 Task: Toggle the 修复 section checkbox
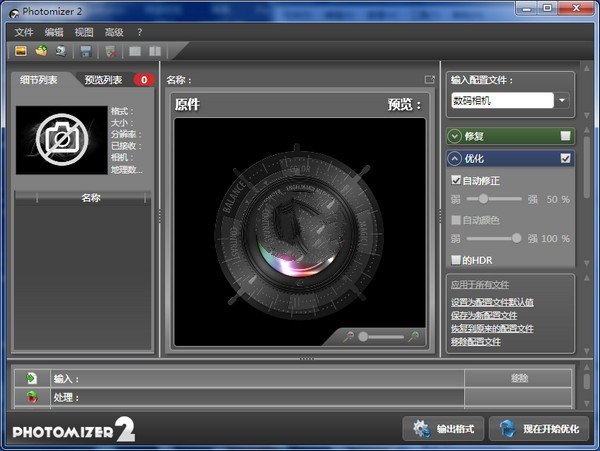pyautogui.click(x=565, y=136)
